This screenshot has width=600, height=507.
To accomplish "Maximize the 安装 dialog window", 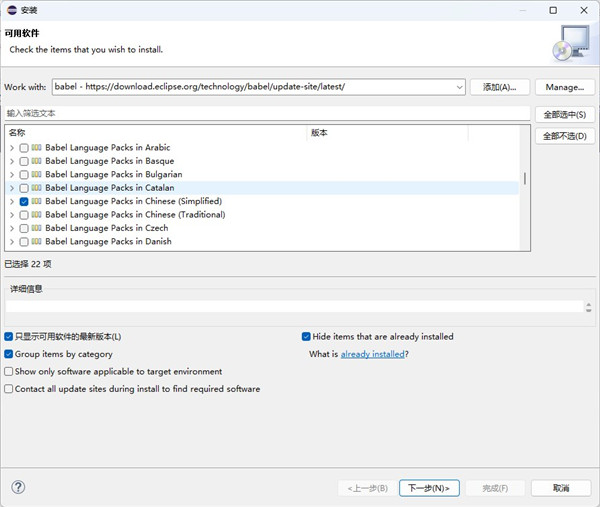I will (x=553, y=10).
